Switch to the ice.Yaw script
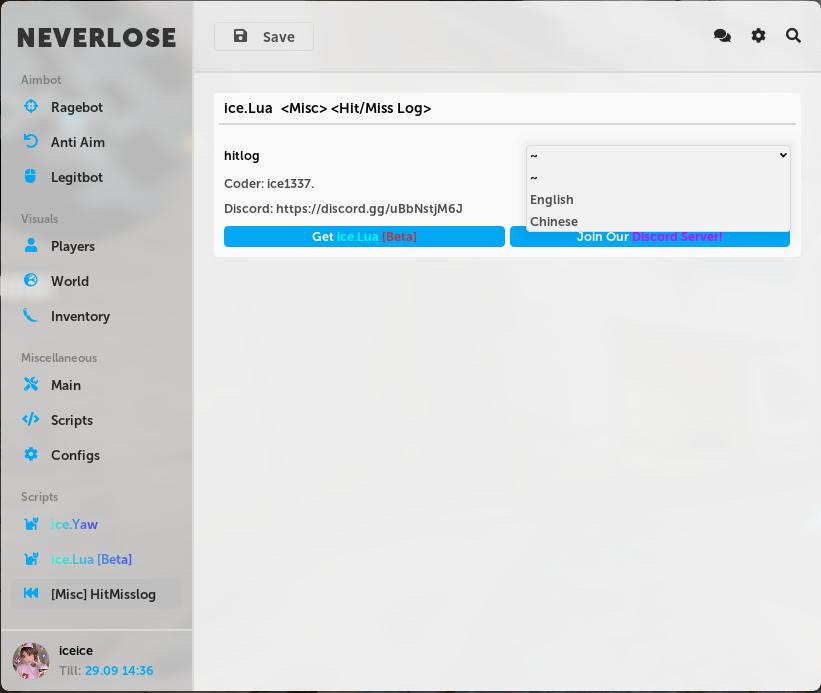This screenshot has height=693, width=821. pyautogui.click(x=74, y=524)
